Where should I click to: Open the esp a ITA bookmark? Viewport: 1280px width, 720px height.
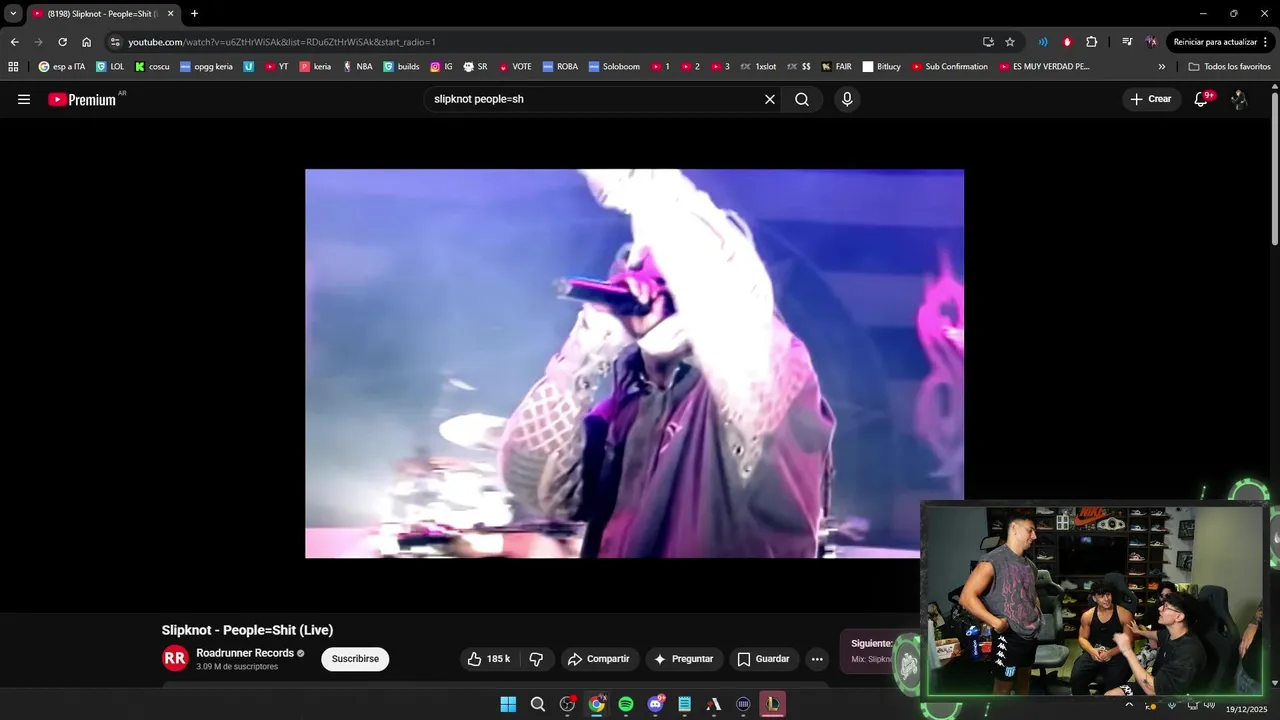(x=62, y=67)
